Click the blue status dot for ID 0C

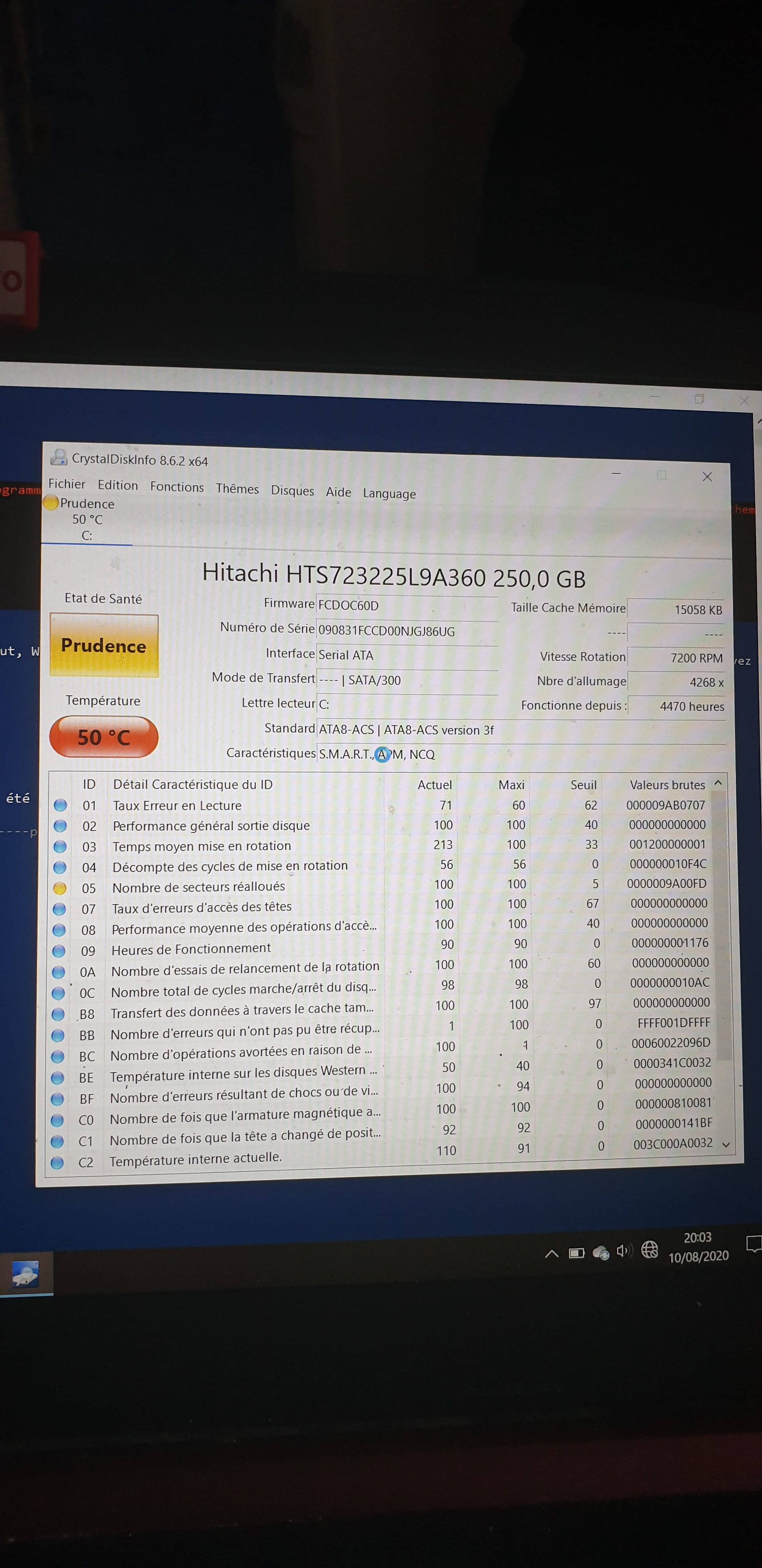tap(58, 993)
